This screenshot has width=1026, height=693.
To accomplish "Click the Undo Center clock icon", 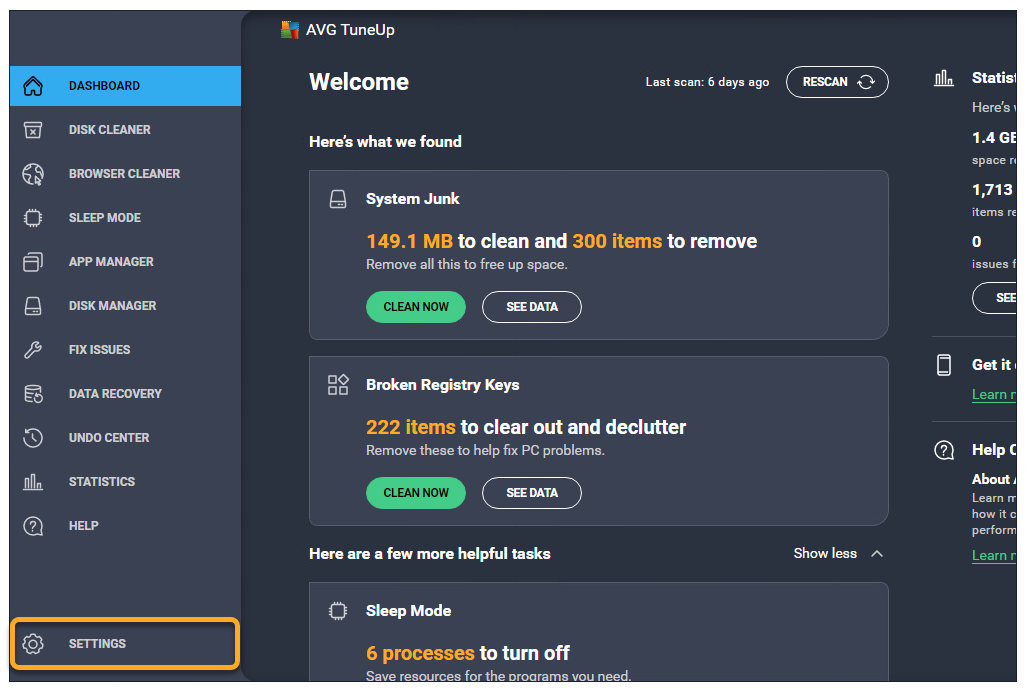I will coord(33,438).
